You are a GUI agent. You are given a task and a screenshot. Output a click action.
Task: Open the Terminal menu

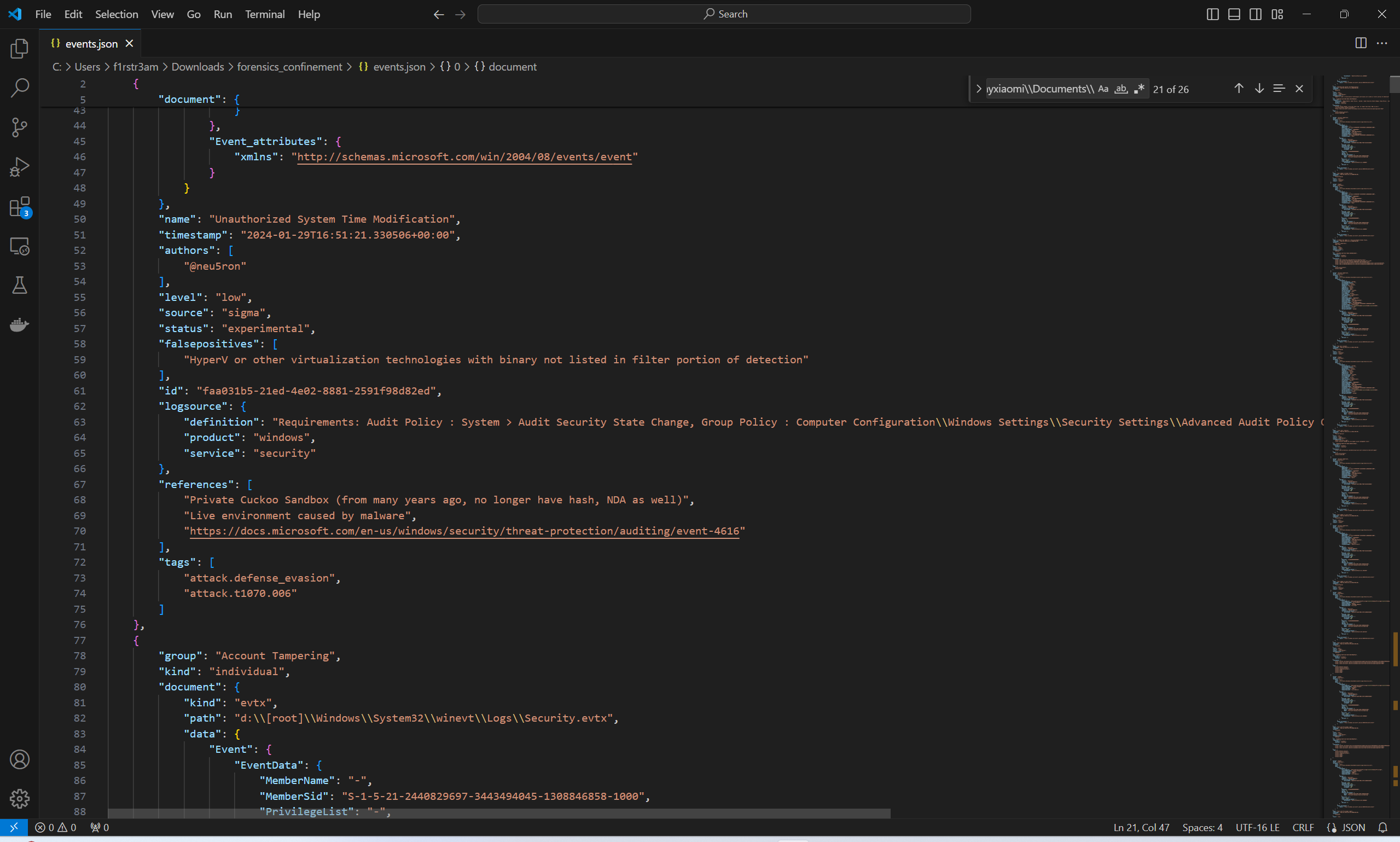264,14
